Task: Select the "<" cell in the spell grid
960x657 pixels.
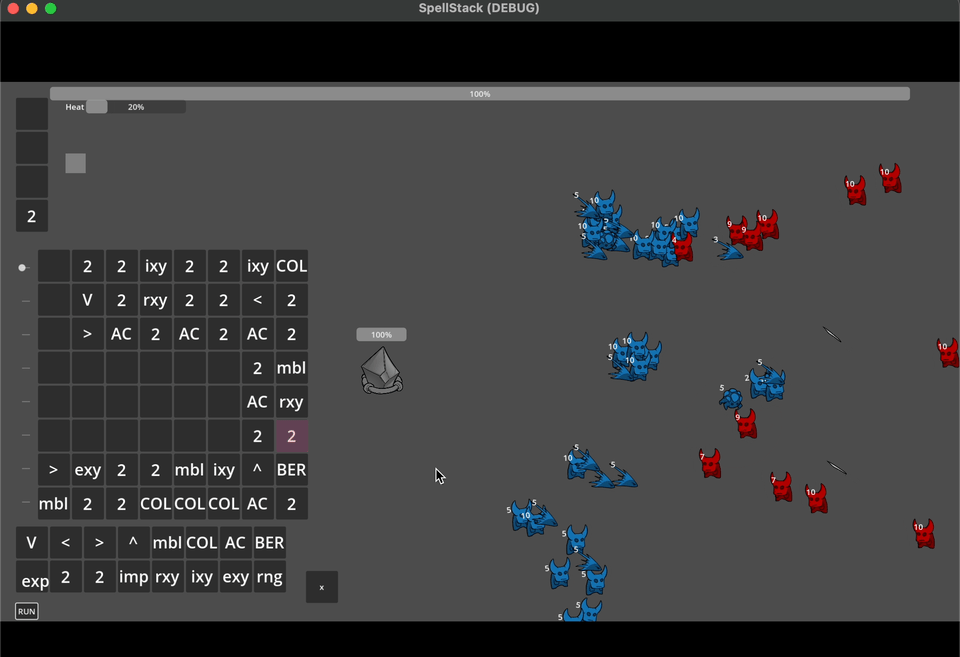Action: [257, 300]
